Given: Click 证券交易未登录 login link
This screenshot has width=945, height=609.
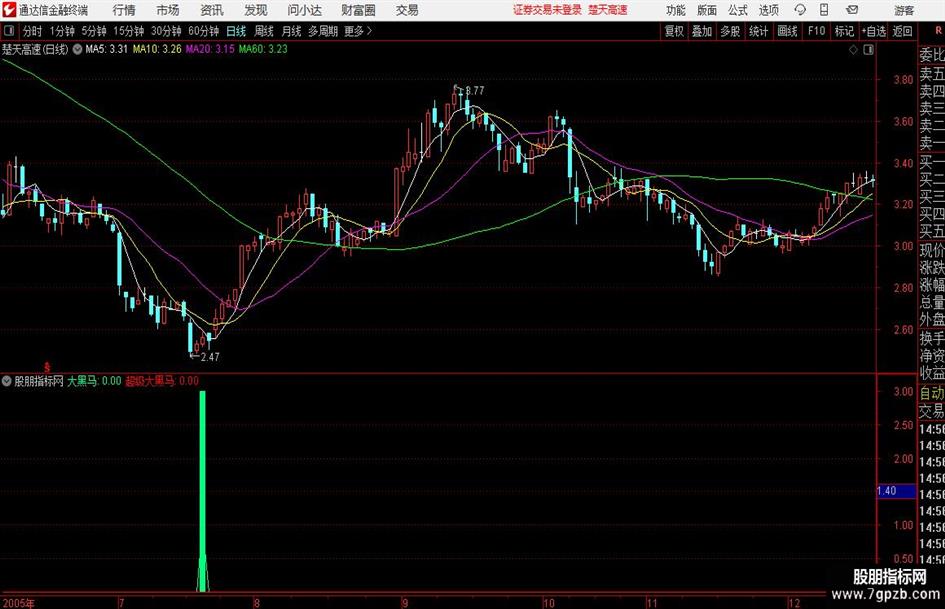Looking at the screenshot, I should [547, 10].
